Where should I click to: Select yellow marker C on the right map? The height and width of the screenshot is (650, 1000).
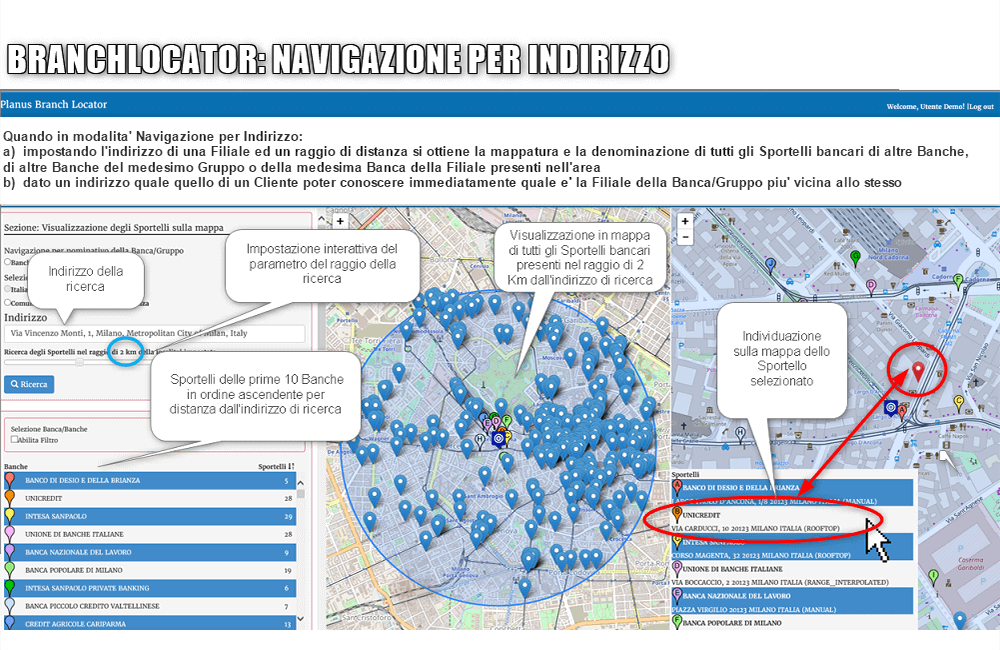pyautogui.click(x=958, y=403)
